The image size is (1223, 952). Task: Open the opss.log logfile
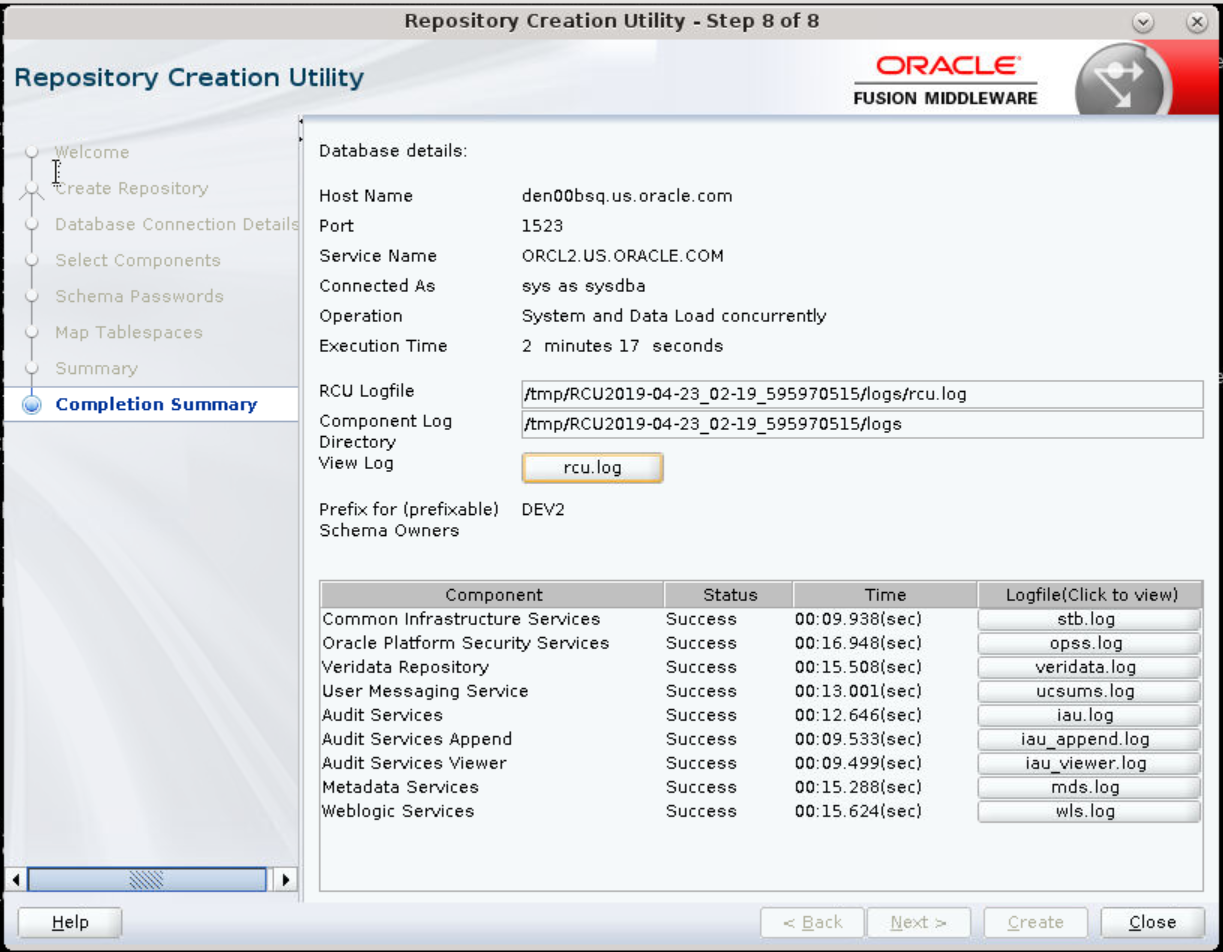[x=1089, y=643]
